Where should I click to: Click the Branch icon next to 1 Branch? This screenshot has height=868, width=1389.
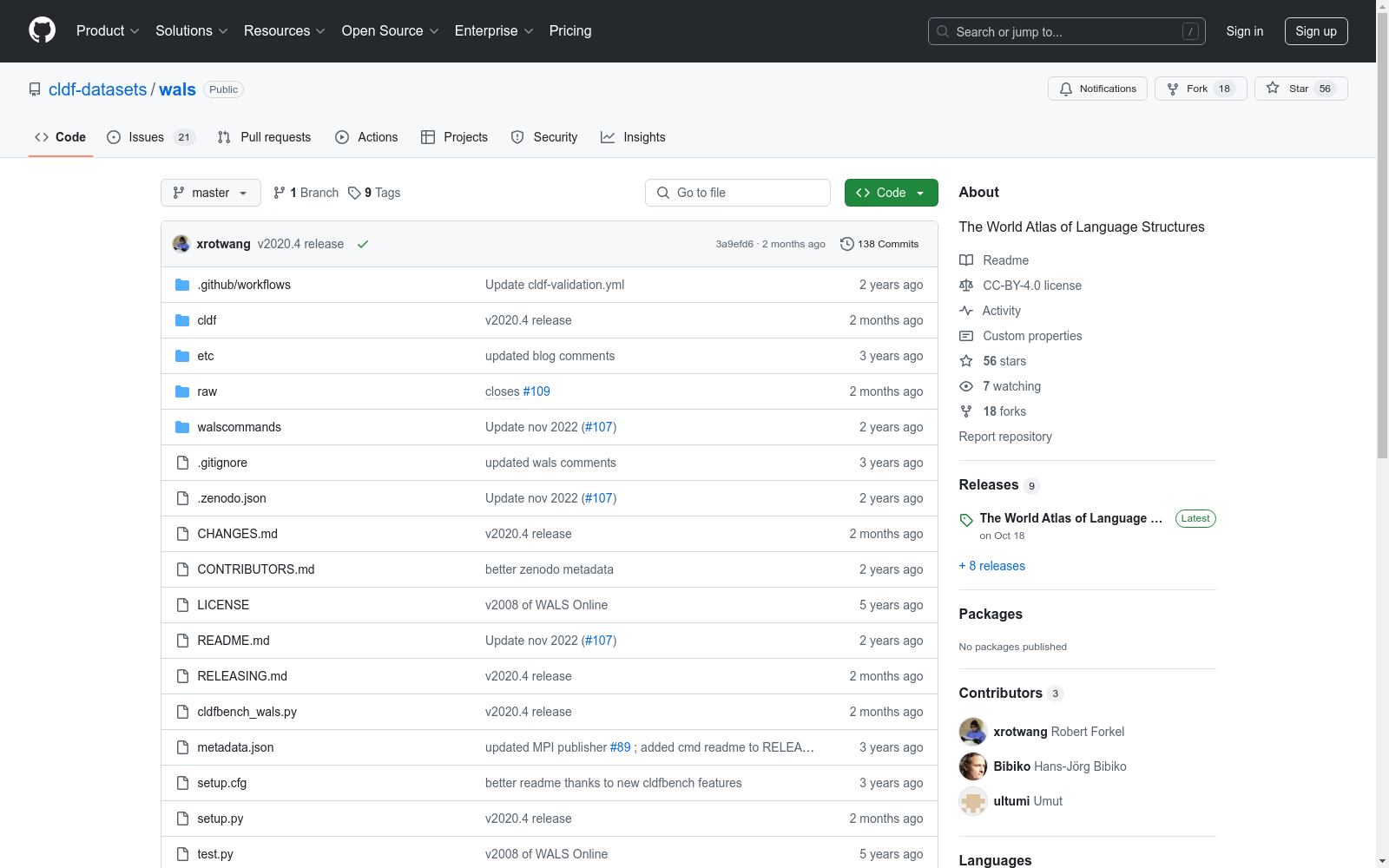click(x=280, y=193)
